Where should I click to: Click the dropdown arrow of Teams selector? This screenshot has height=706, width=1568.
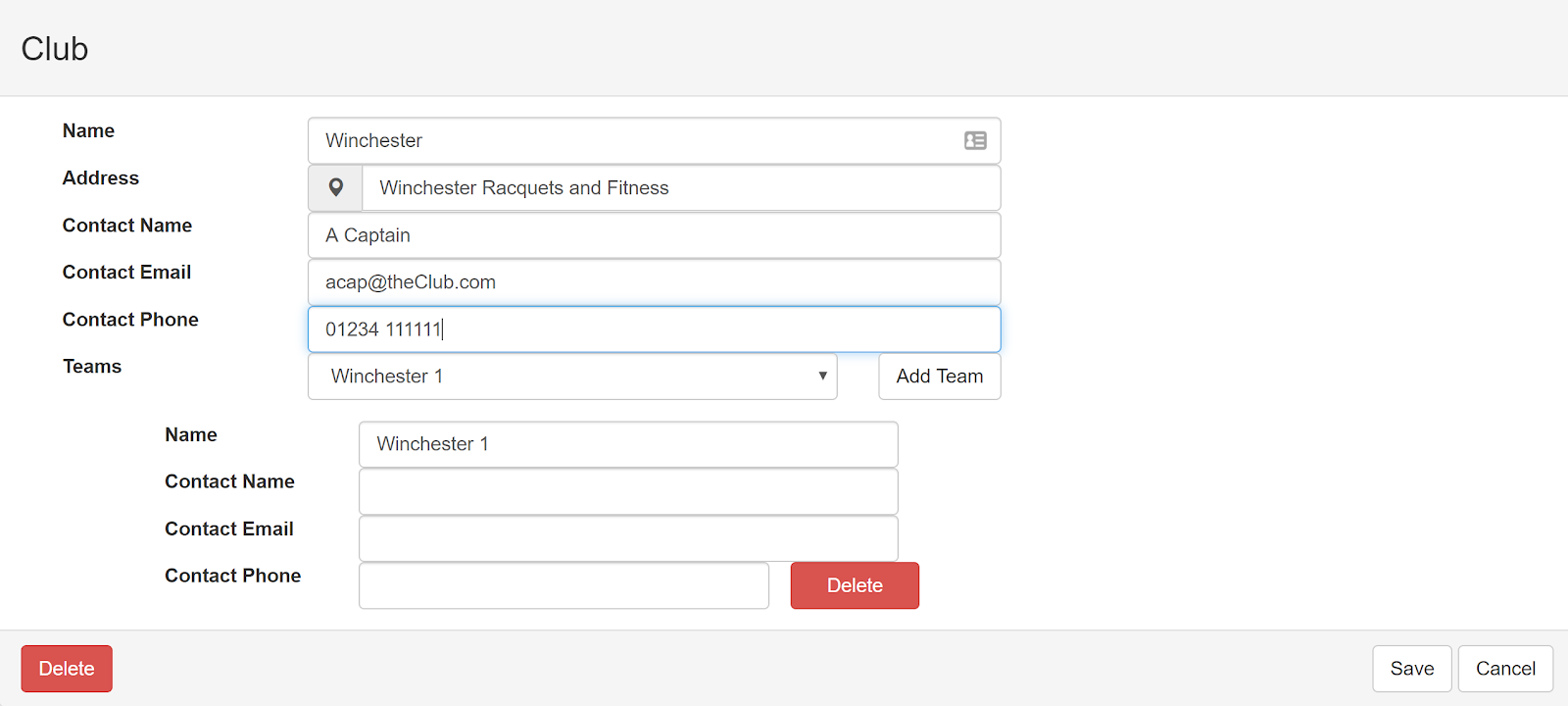(x=822, y=376)
